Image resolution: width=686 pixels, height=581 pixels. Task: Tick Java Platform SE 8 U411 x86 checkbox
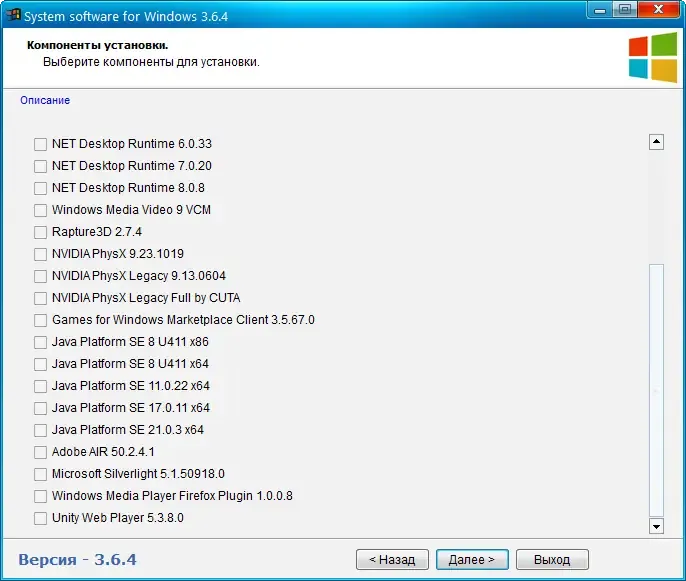[40, 342]
